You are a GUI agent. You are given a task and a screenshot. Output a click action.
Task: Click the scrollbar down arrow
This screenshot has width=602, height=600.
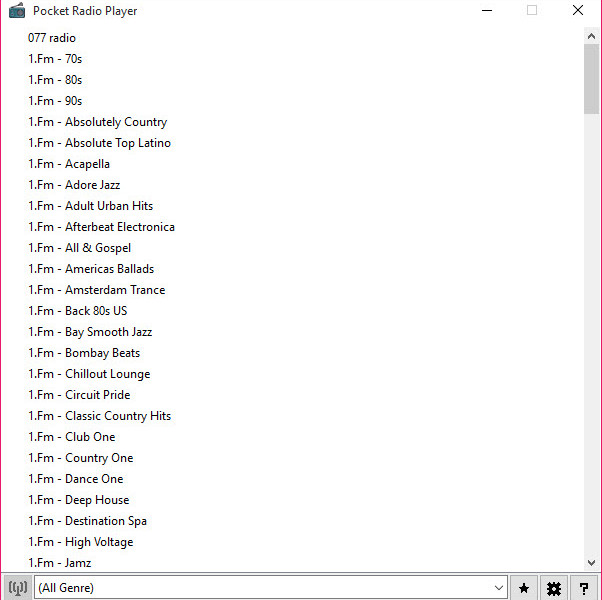tap(591, 563)
